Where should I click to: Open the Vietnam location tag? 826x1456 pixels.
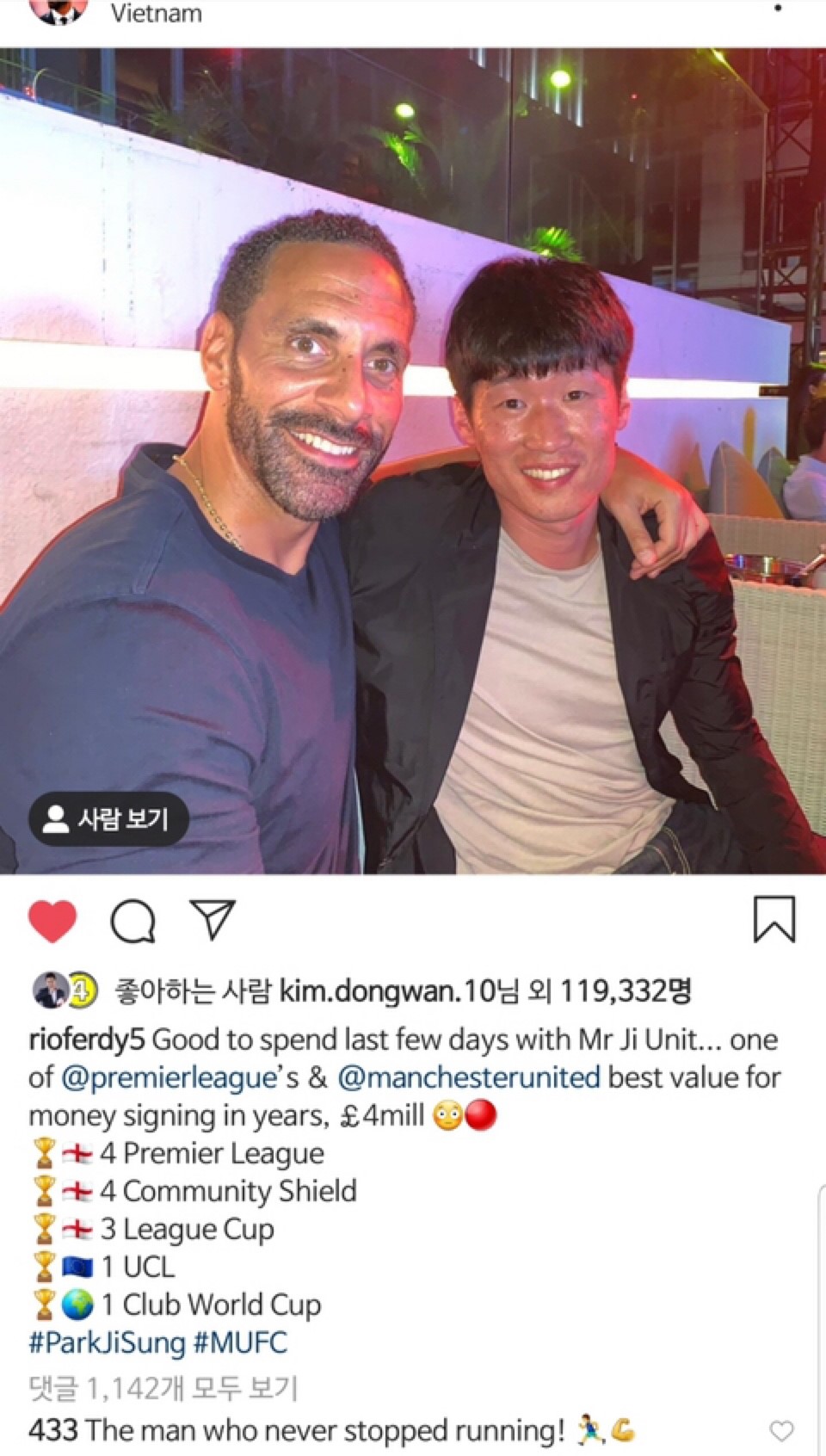[x=156, y=13]
